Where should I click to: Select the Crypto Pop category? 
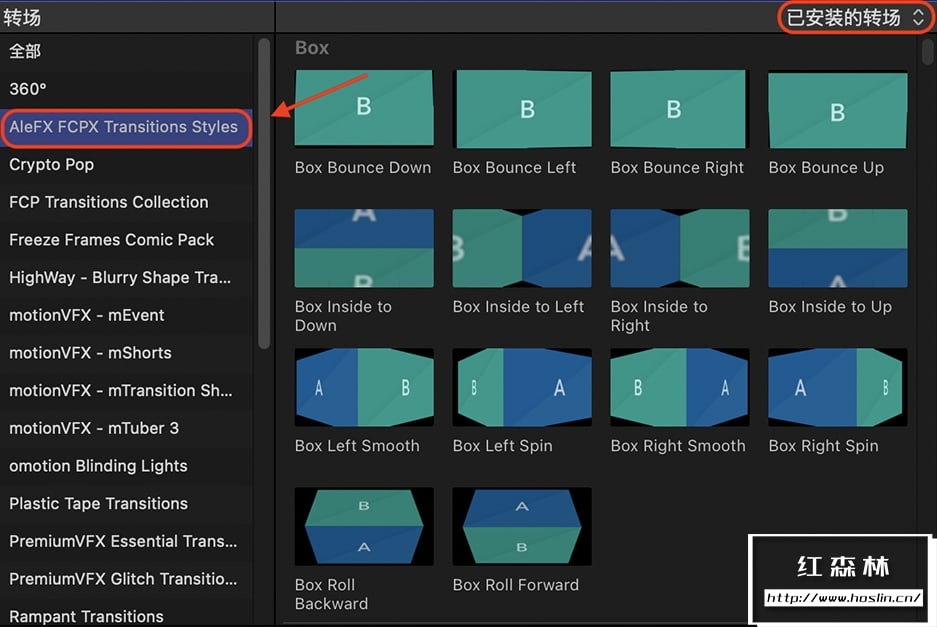tap(126, 164)
